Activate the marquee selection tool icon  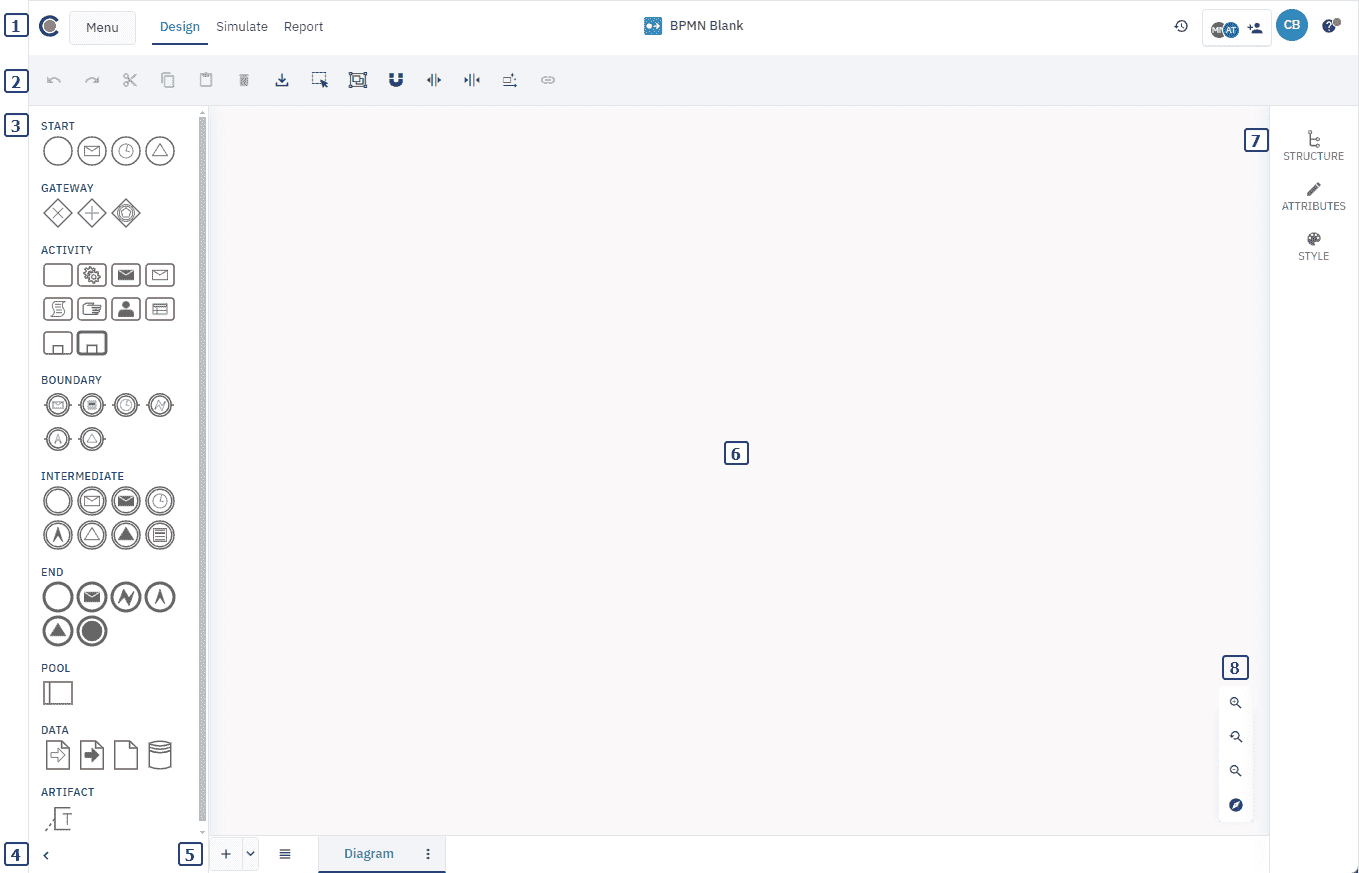(x=320, y=80)
